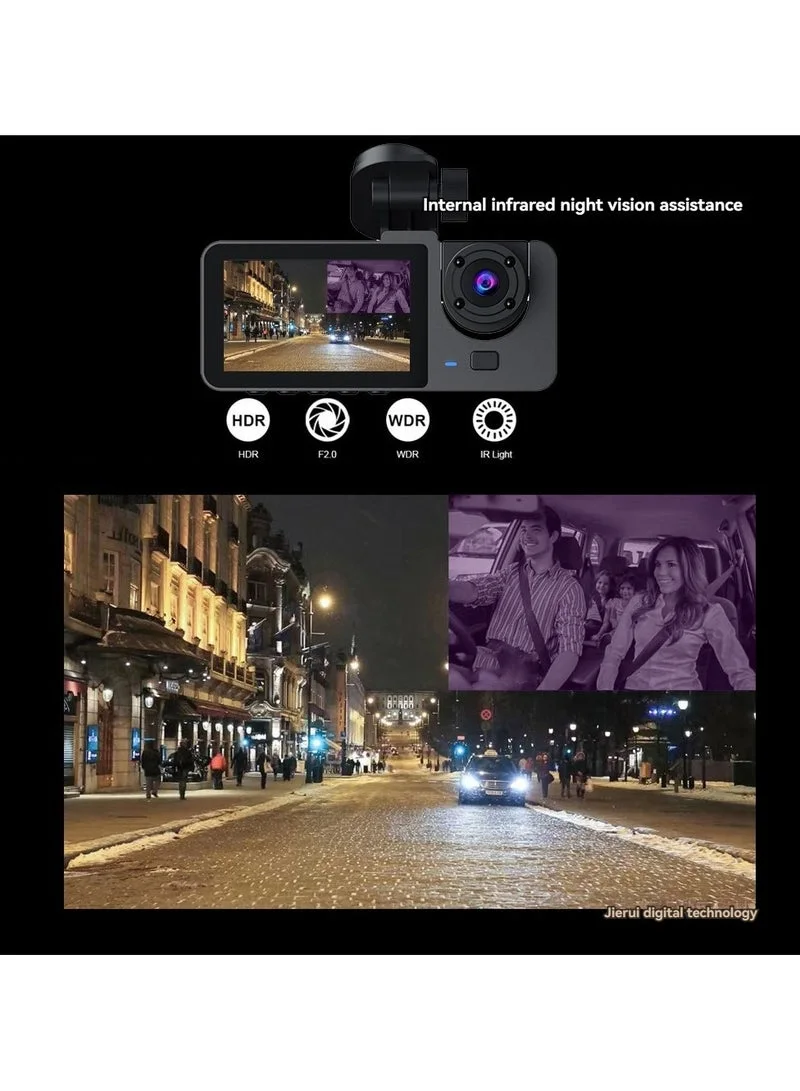Click the F2.0 aperture icon

(x=327, y=420)
